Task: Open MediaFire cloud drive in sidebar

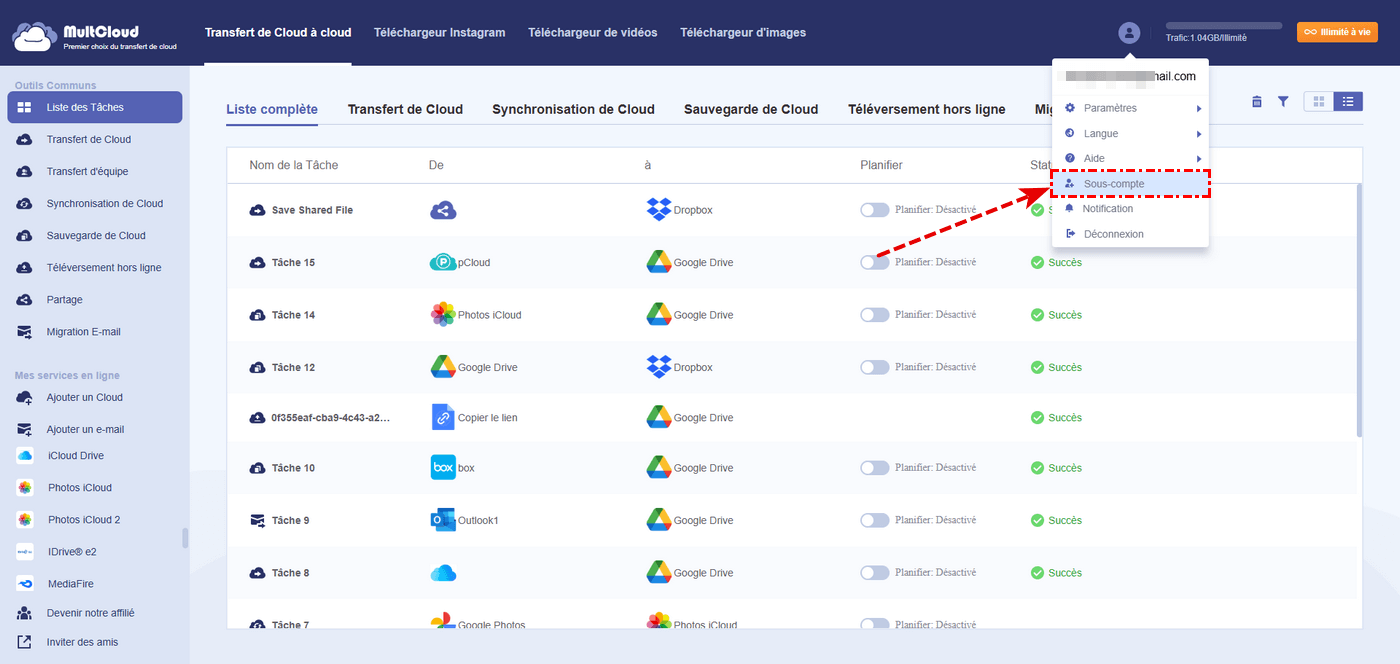Action: 71,584
